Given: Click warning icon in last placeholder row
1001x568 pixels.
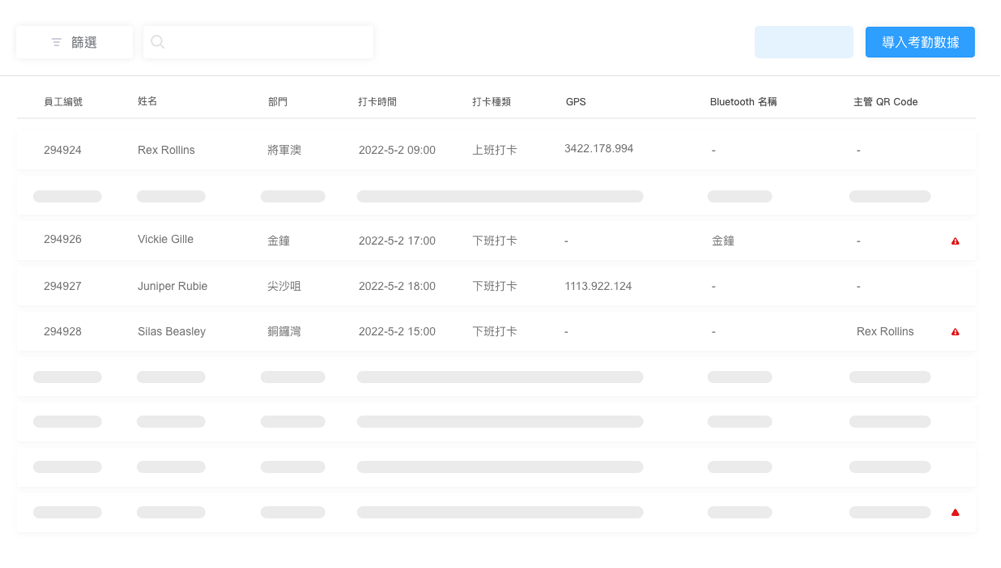Looking at the screenshot, I should 955,512.
